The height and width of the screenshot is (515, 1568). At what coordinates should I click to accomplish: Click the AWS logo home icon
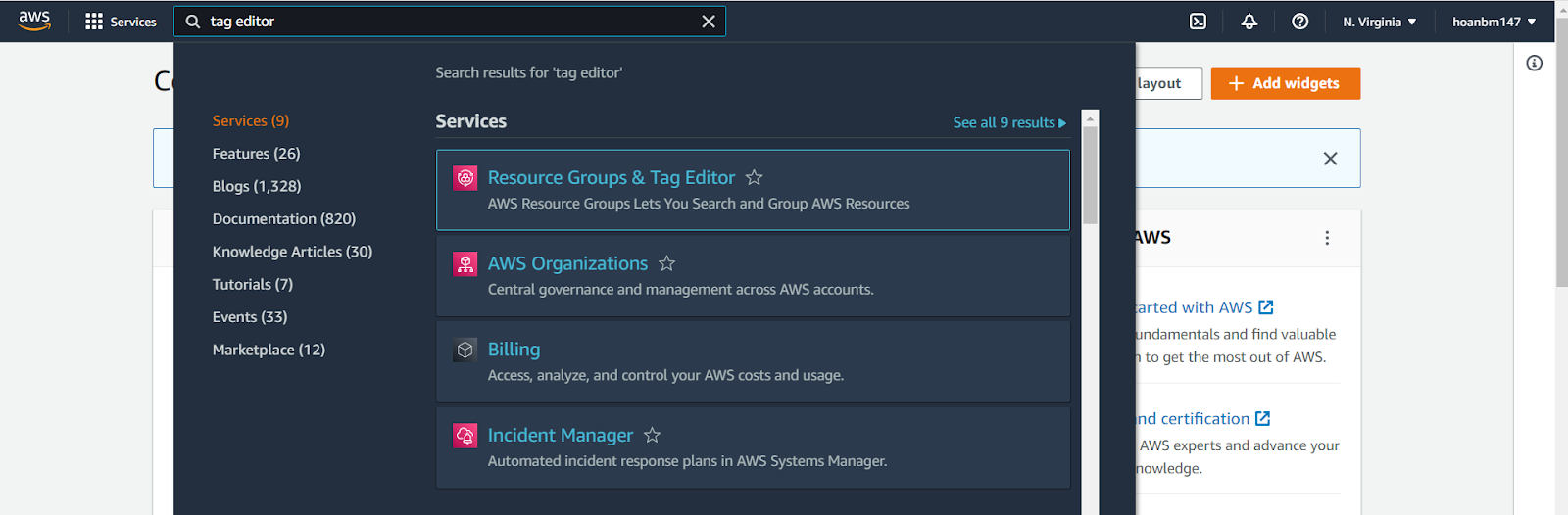tap(34, 21)
